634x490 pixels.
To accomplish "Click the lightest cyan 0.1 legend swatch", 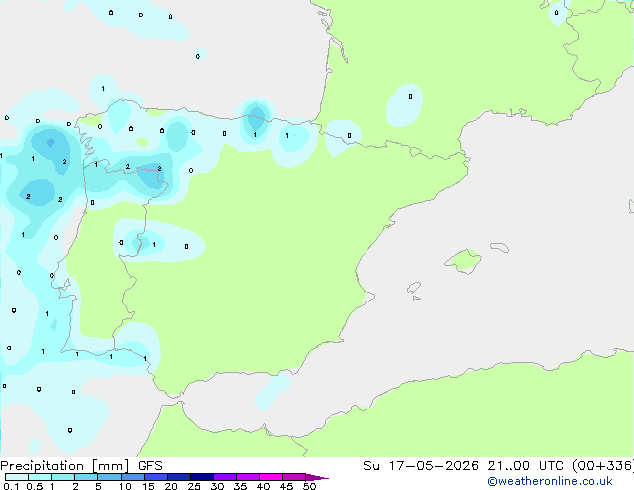I will pyautogui.click(x=17, y=477).
